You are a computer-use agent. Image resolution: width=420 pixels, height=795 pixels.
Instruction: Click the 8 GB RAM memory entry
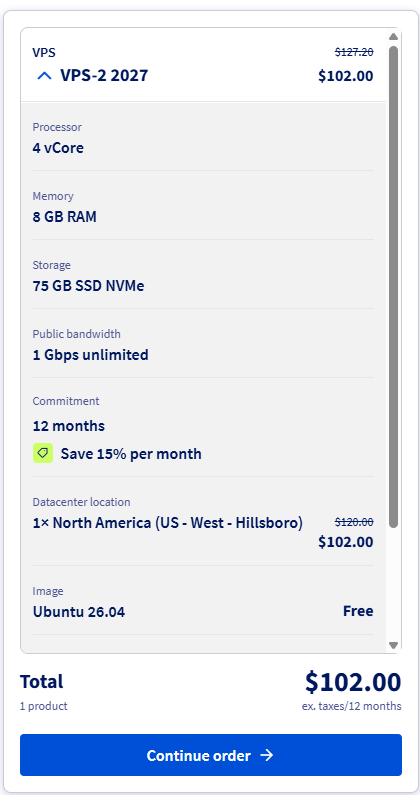click(64, 217)
